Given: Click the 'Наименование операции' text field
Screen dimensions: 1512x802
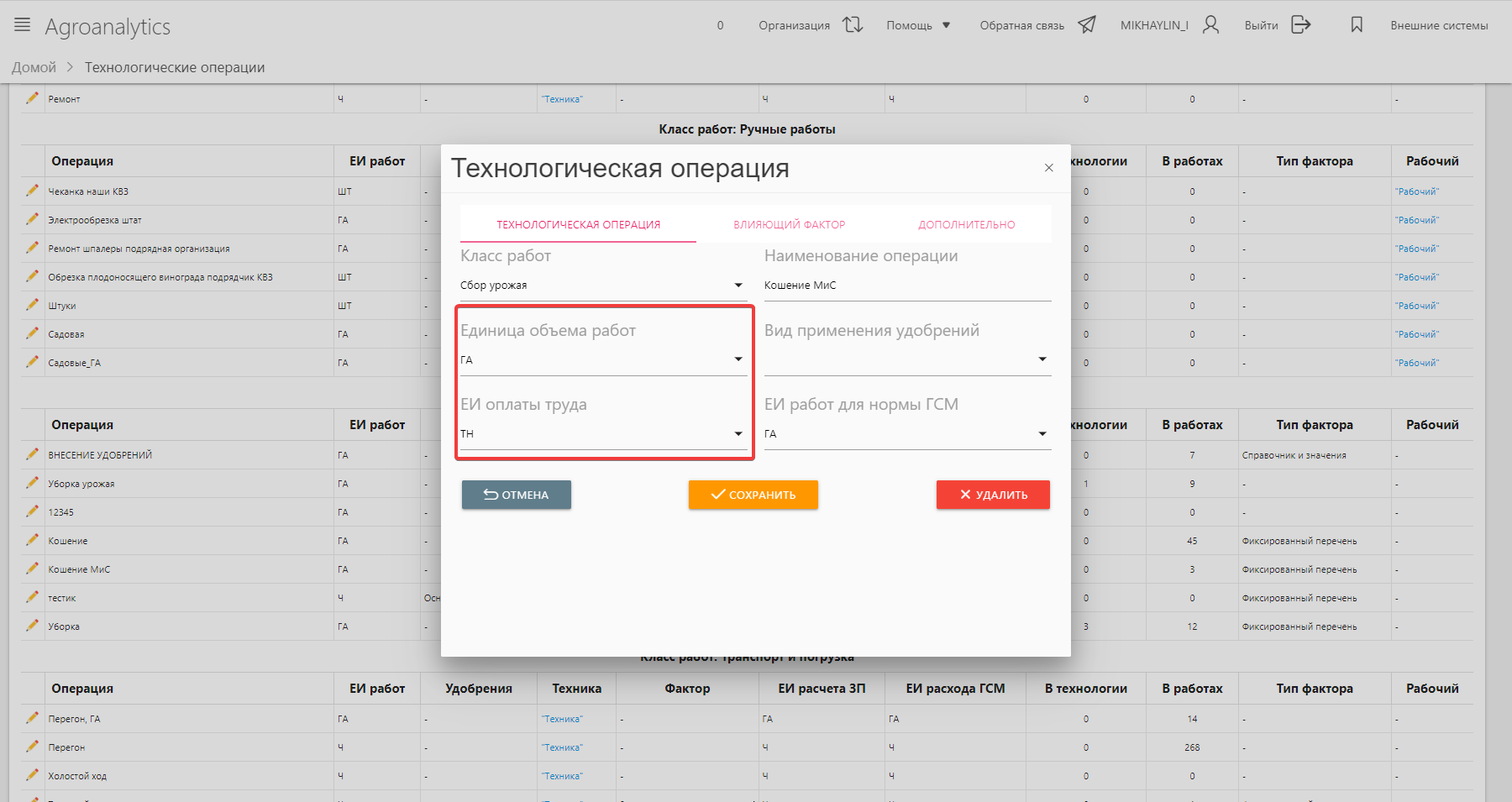Looking at the screenshot, I should pyautogui.click(x=906, y=286).
